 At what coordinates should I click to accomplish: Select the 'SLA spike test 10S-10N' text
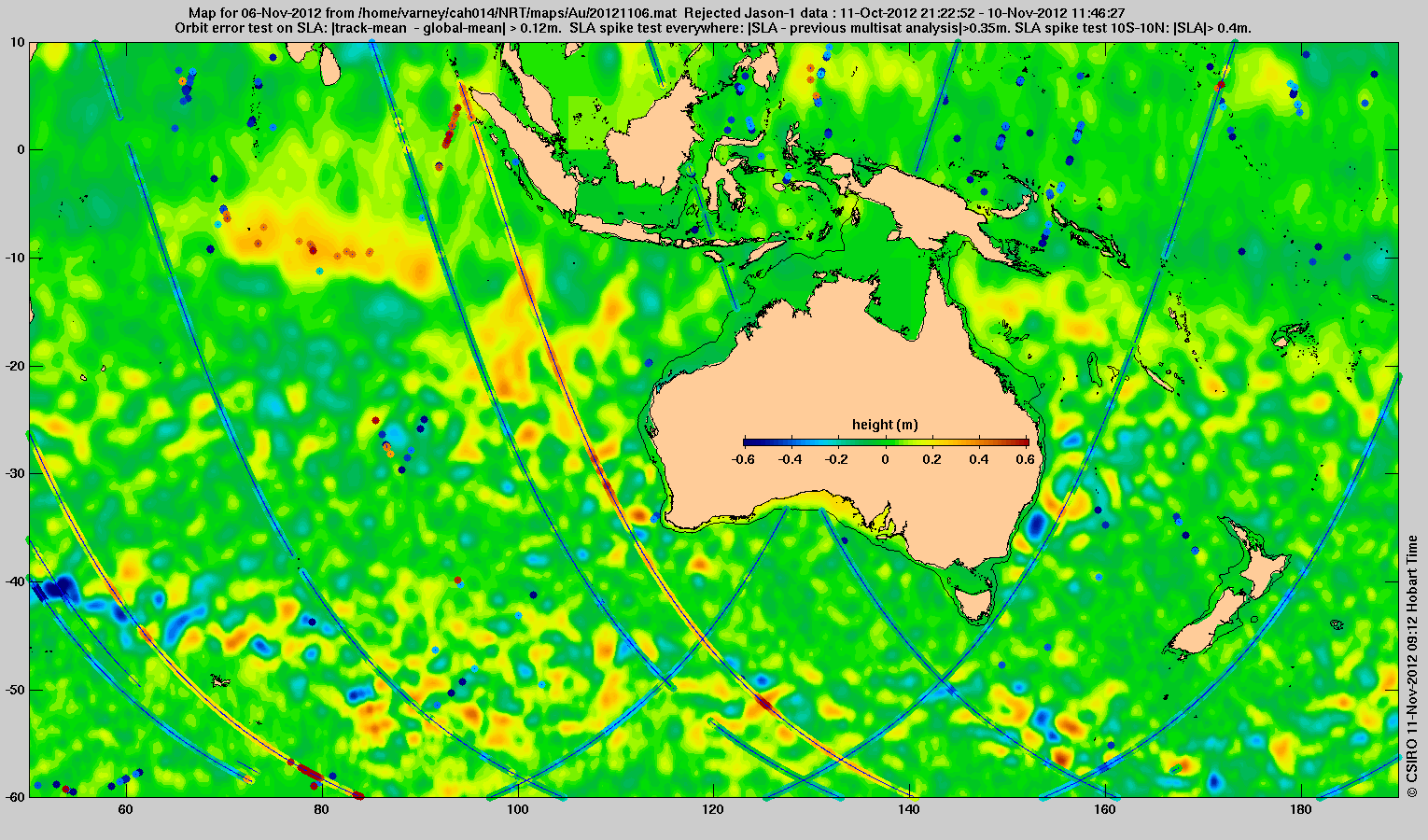[1093, 28]
